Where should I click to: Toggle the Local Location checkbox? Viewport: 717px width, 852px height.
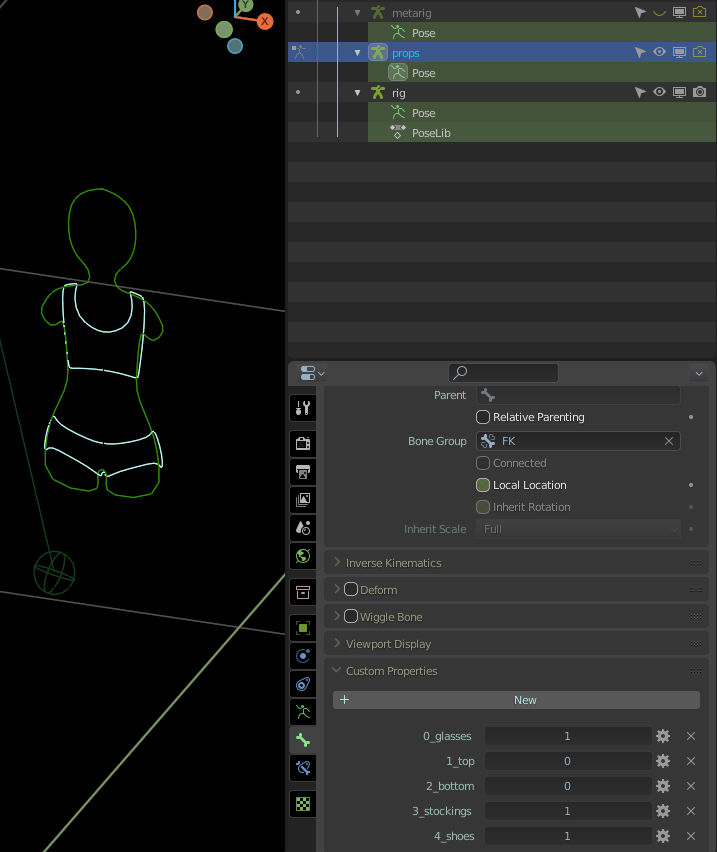click(x=483, y=485)
